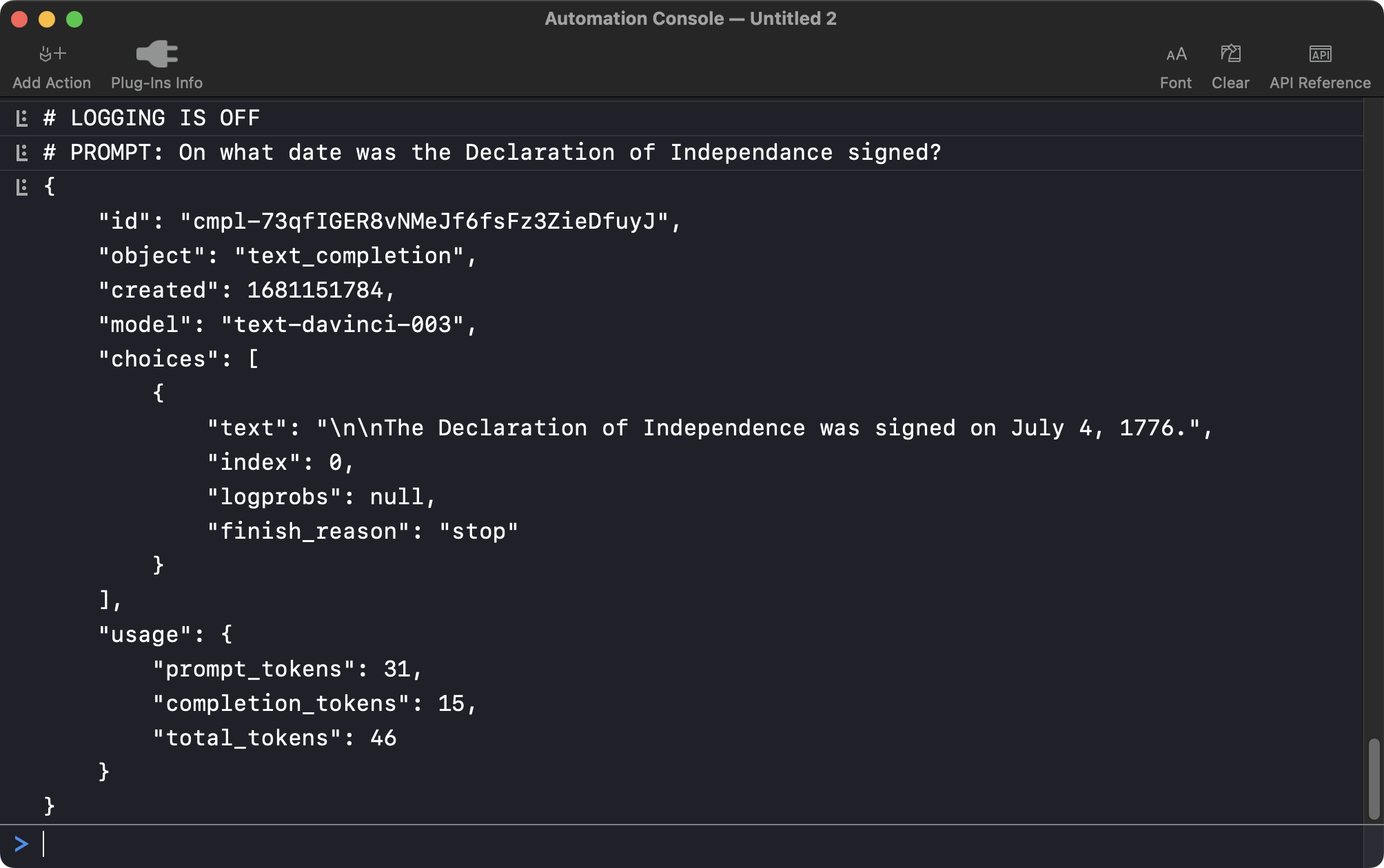Collapse the top-level JSON object
Screen dimensions: 1384x868
coord(21,187)
